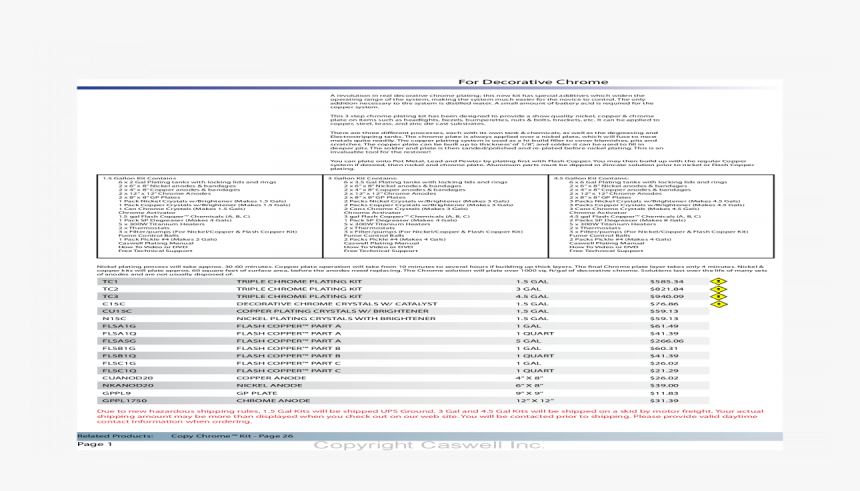Select the product code CU15C
860x491 pixels.
tap(117, 311)
